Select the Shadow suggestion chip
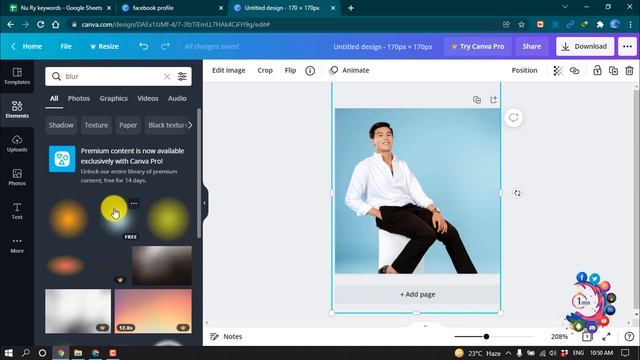Image resolution: width=640 pixels, height=360 pixels. (61, 125)
